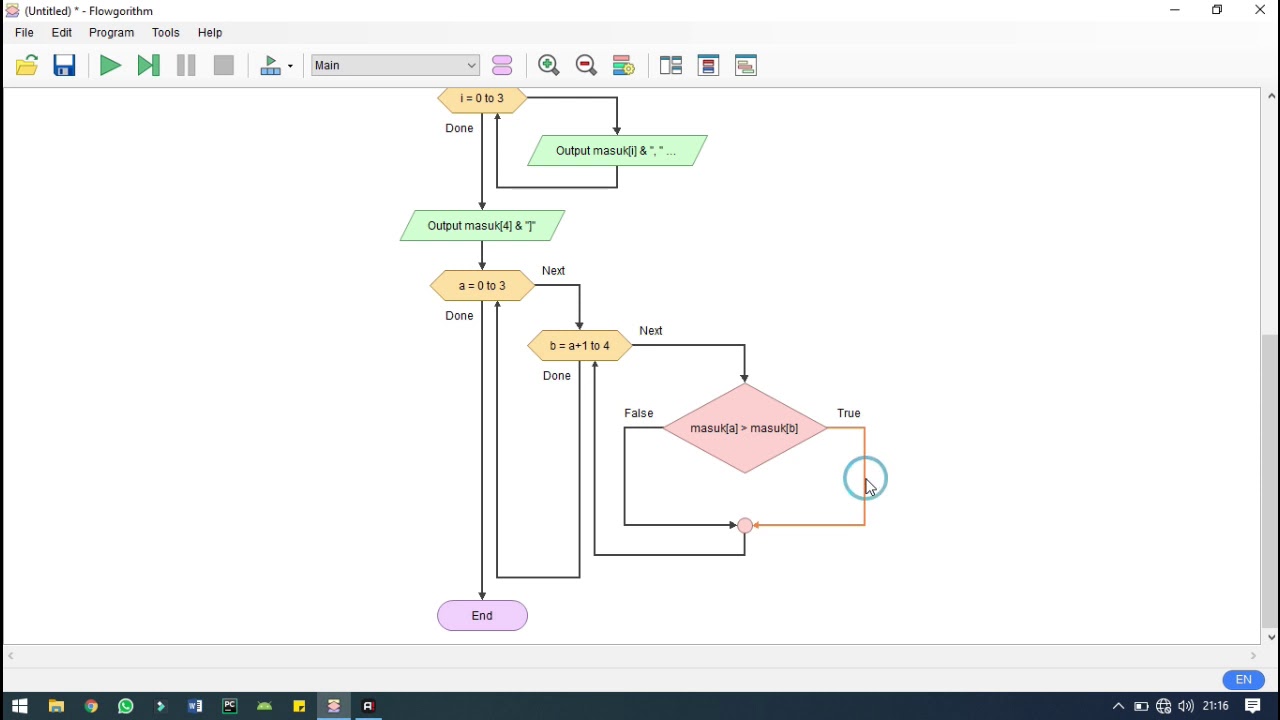The width and height of the screenshot is (1280, 720).
Task: Open the network tray icon
Action: coord(1163,706)
